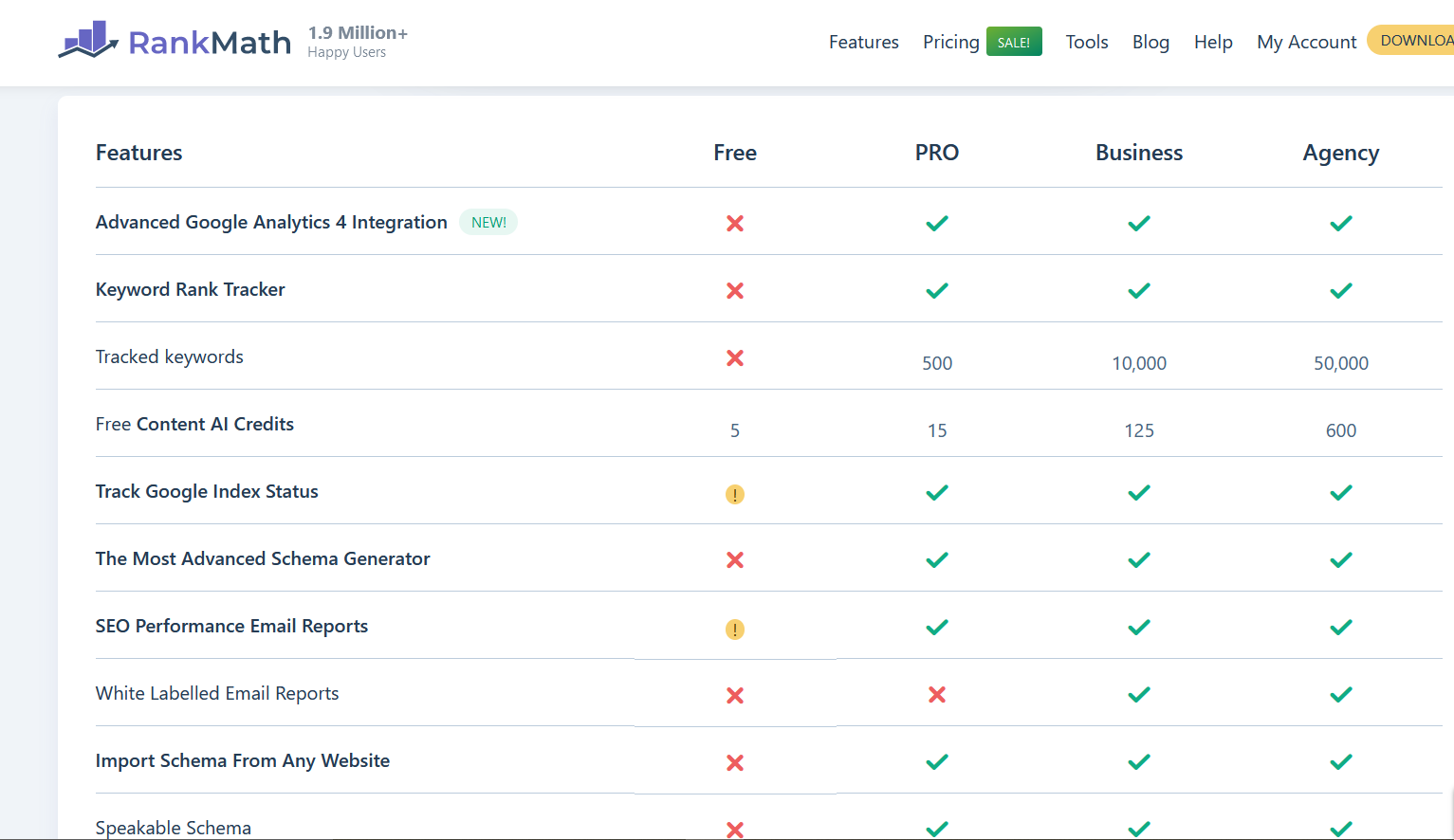Click the Free cross for Import Schema From Any Website
This screenshot has width=1454, height=840.
[735, 762]
